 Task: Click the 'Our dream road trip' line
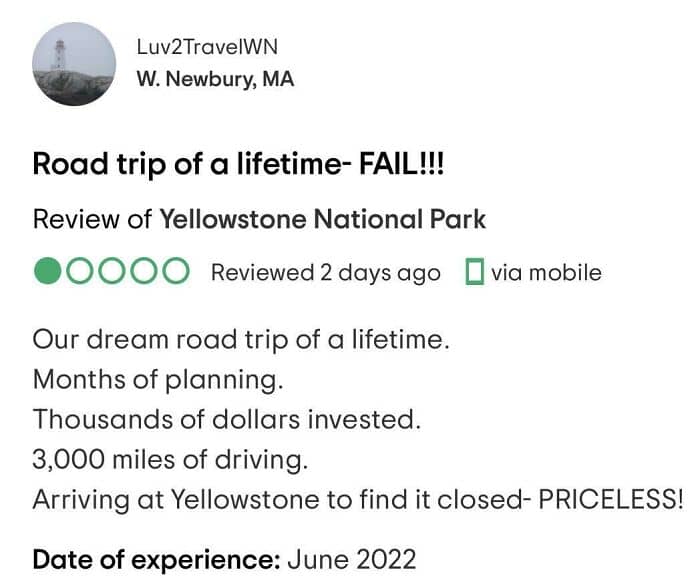click(241, 340)
